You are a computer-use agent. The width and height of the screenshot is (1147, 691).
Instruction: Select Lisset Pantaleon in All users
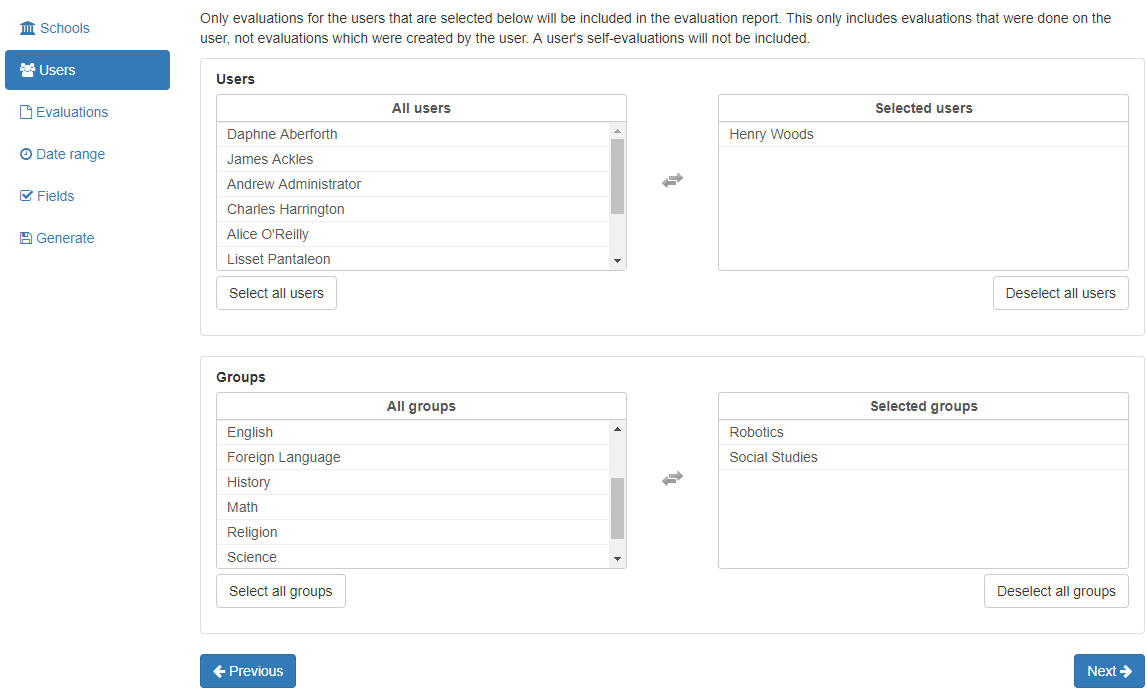[413, 259]
